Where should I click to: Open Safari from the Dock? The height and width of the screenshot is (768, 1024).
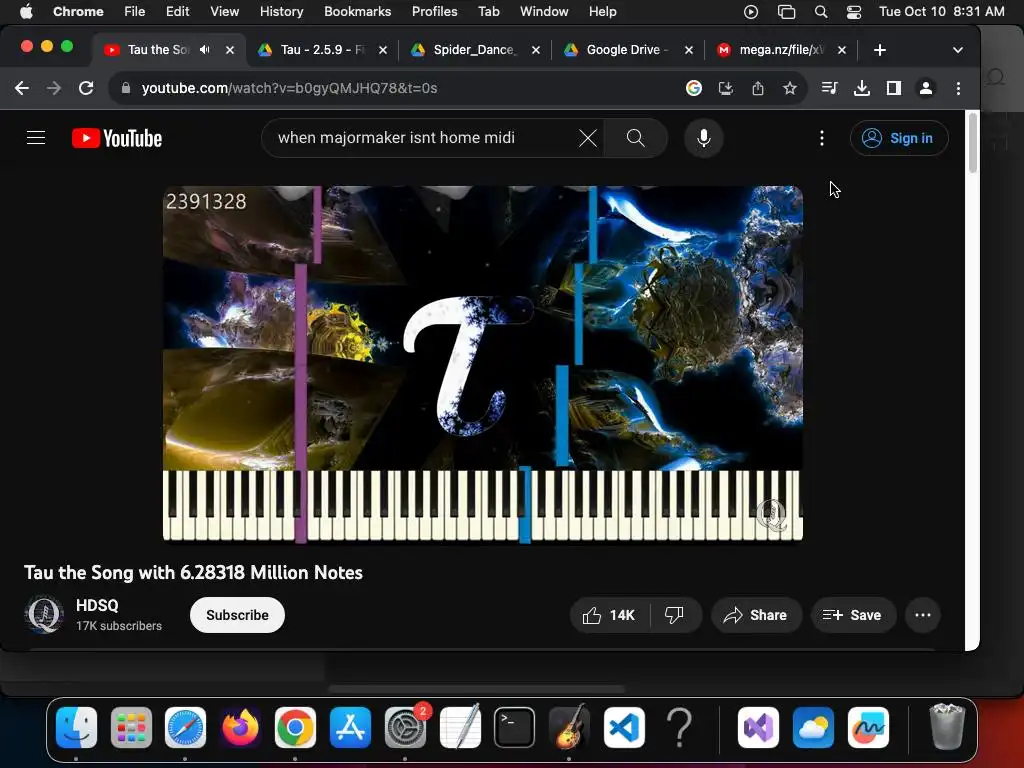185,727
